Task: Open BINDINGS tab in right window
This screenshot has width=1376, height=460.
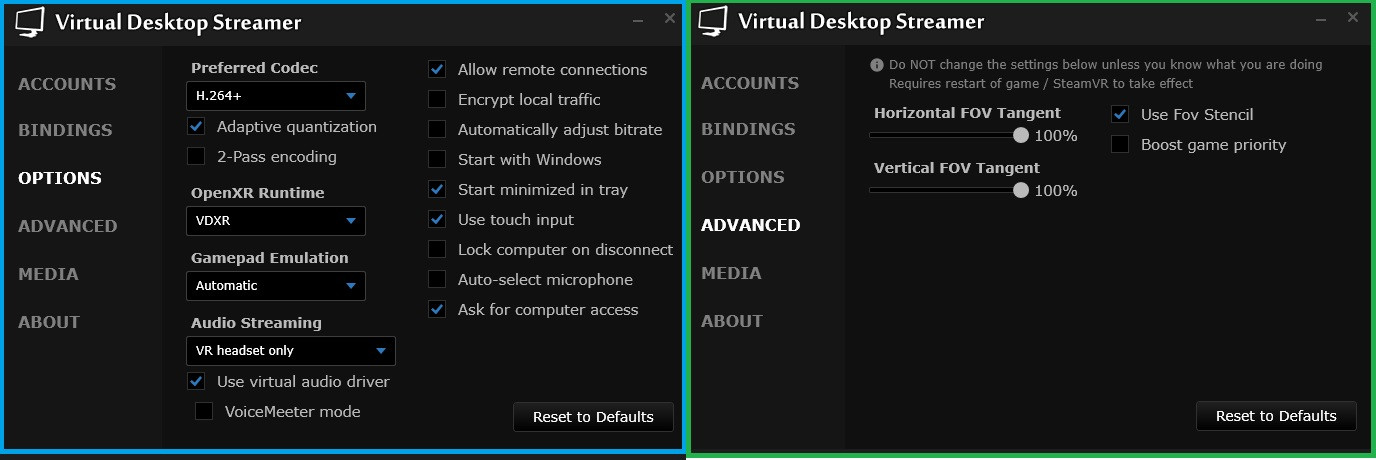Action: click(x=748, y=129)
